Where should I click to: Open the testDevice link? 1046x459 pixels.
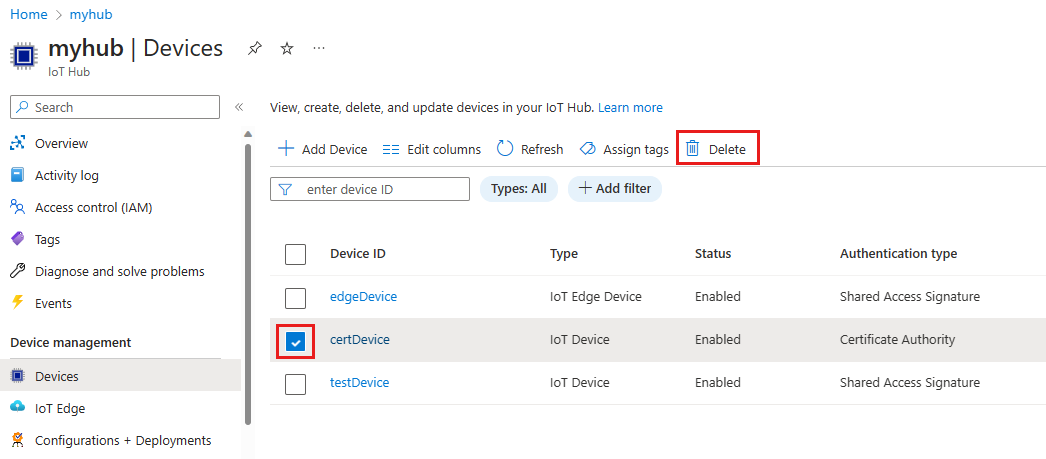359,382
